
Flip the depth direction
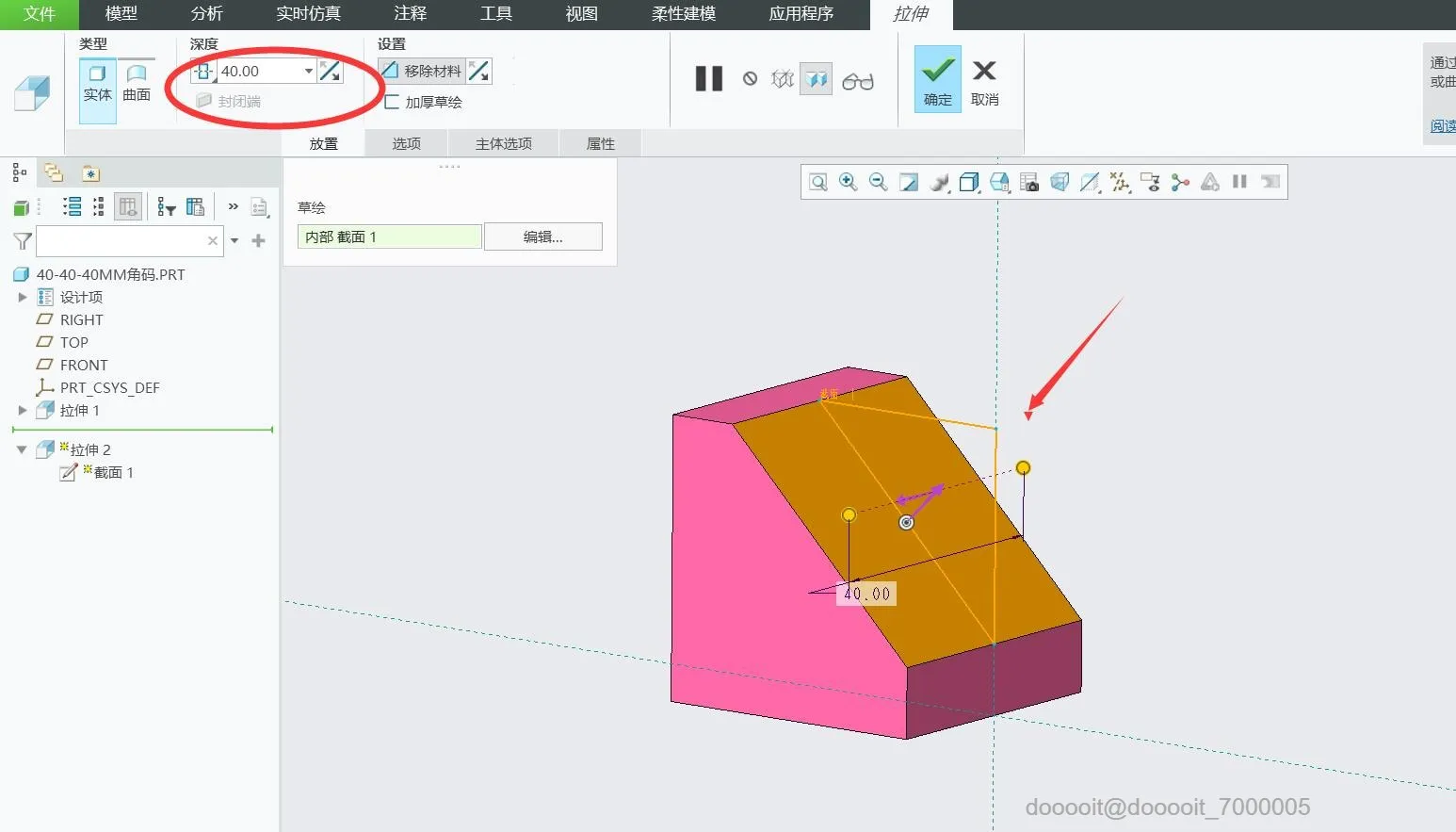(x=330, y=71)
